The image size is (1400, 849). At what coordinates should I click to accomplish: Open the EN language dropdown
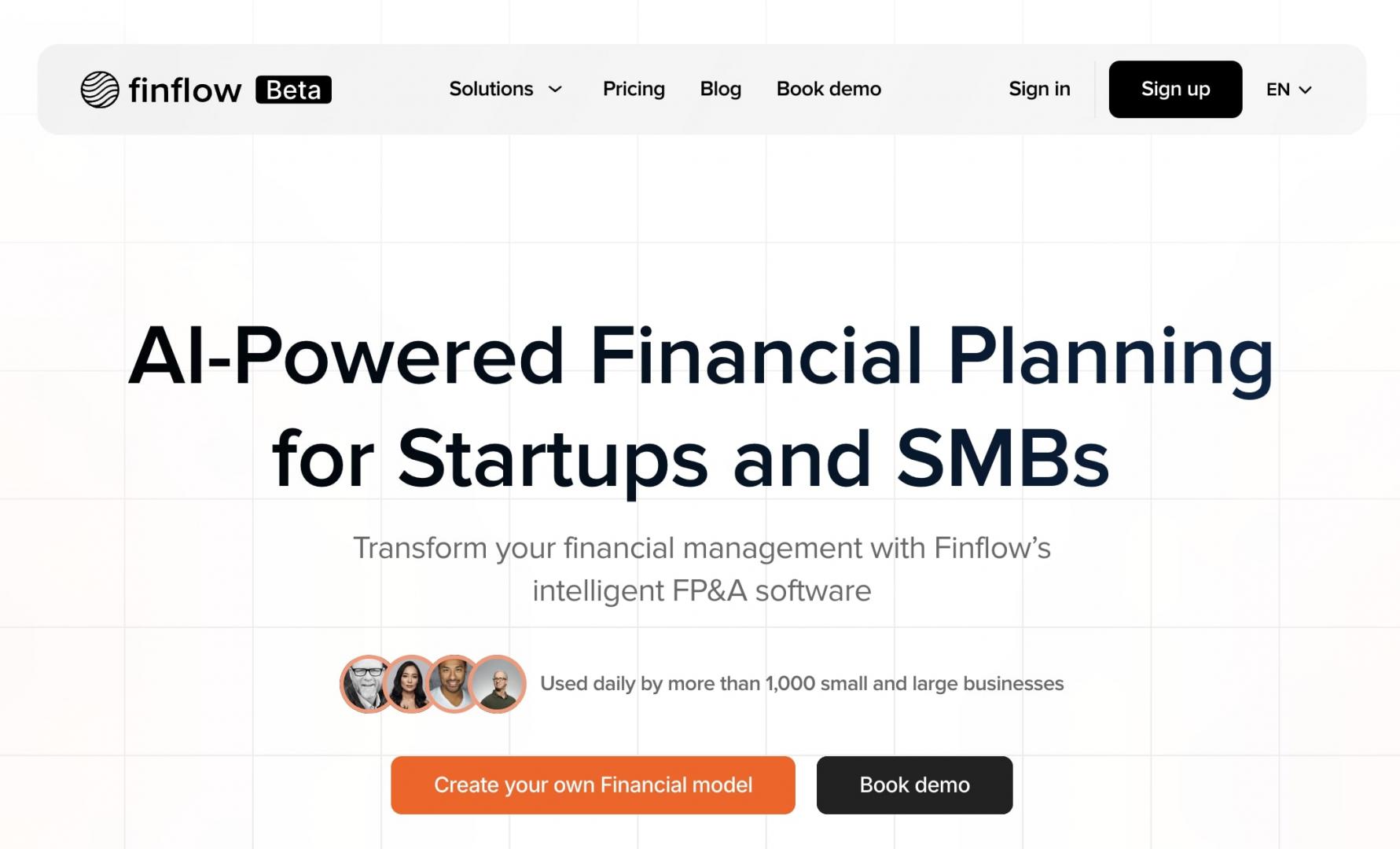[1289, 90]
